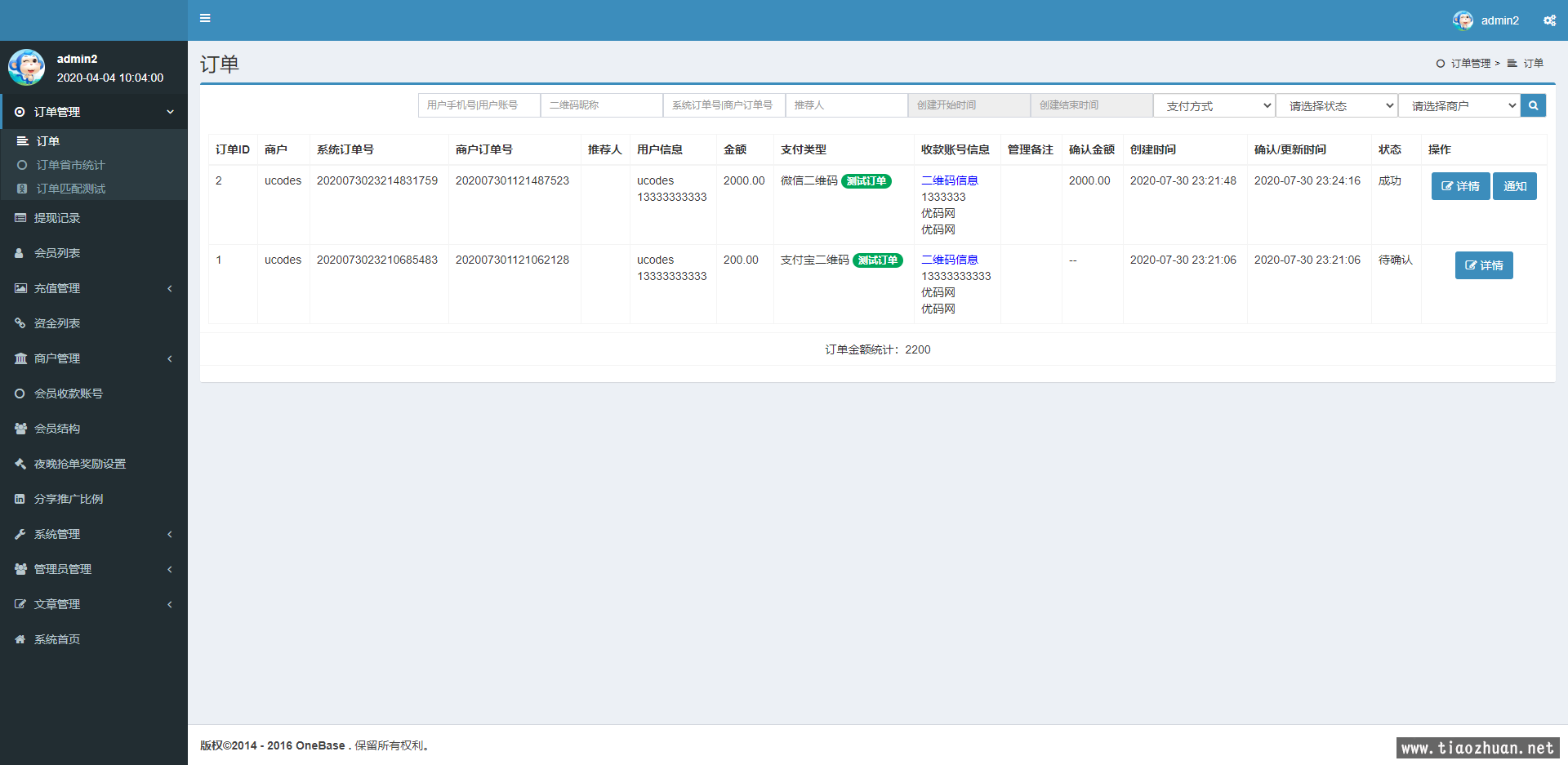Click the 用户手机号|用户账号 input field

[x=479, y=105]
